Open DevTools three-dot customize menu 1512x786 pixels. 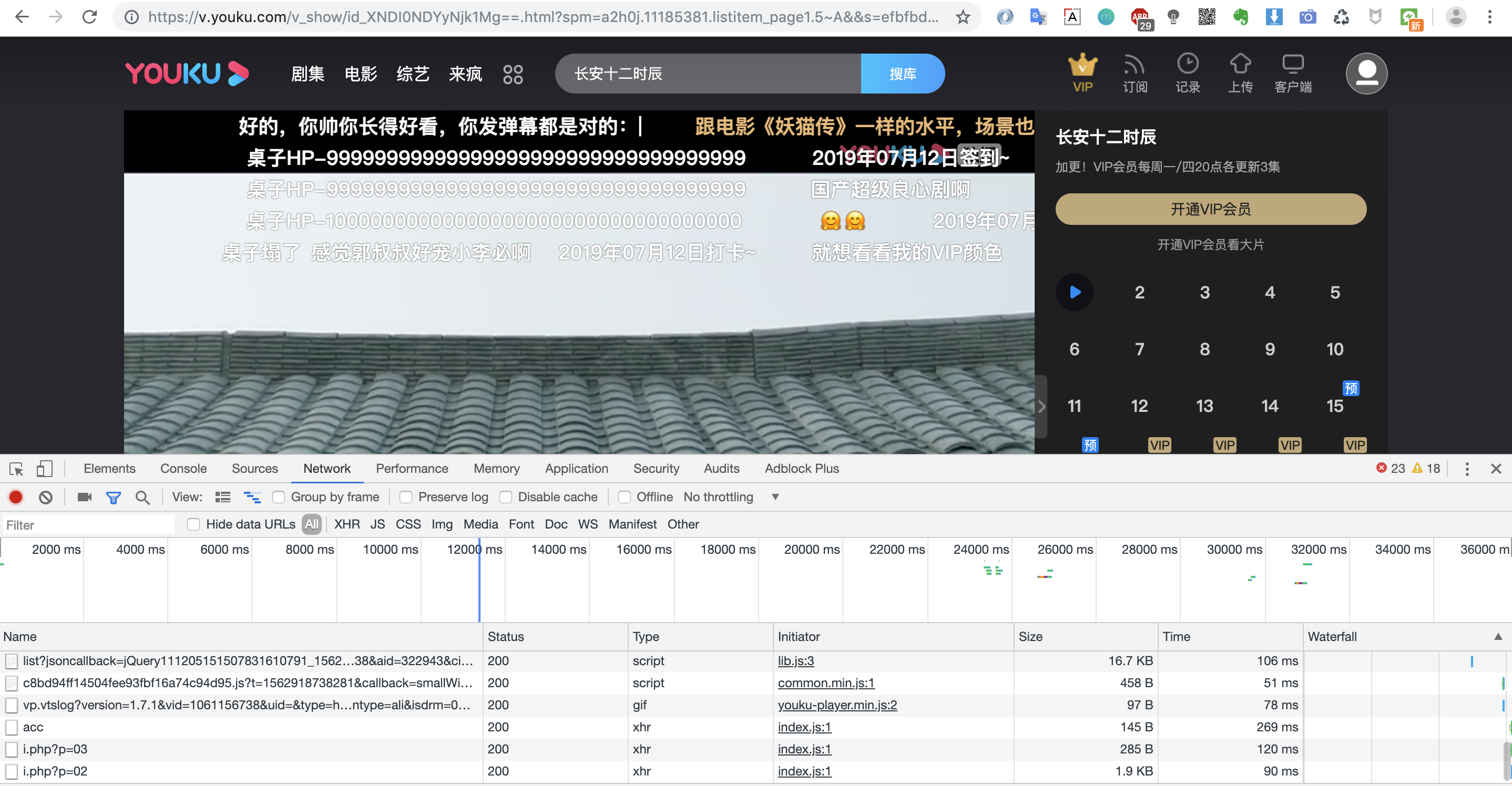pyautogui.click(x=1466, y=468)
